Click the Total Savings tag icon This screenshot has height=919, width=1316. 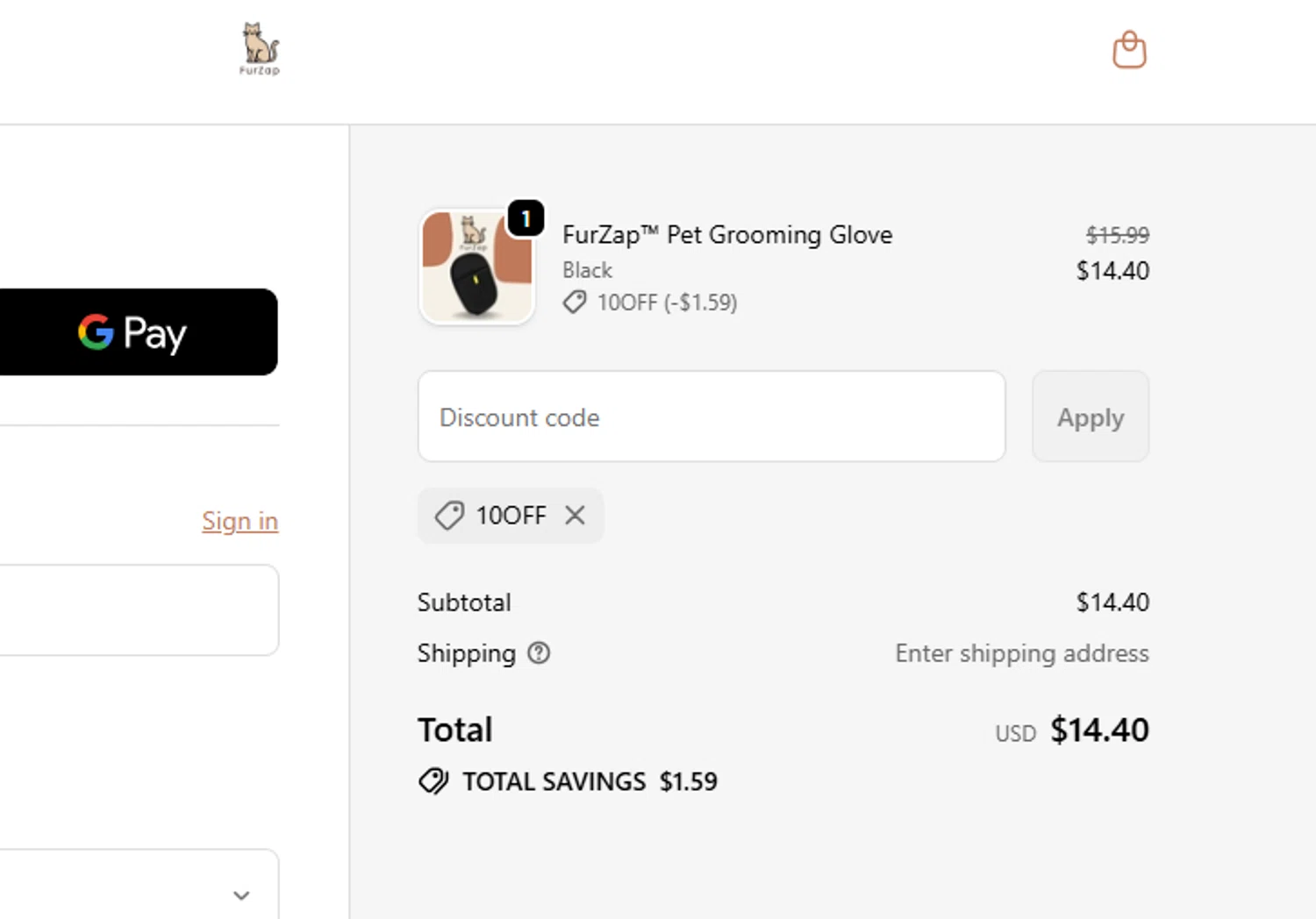(x=433, y=780)
